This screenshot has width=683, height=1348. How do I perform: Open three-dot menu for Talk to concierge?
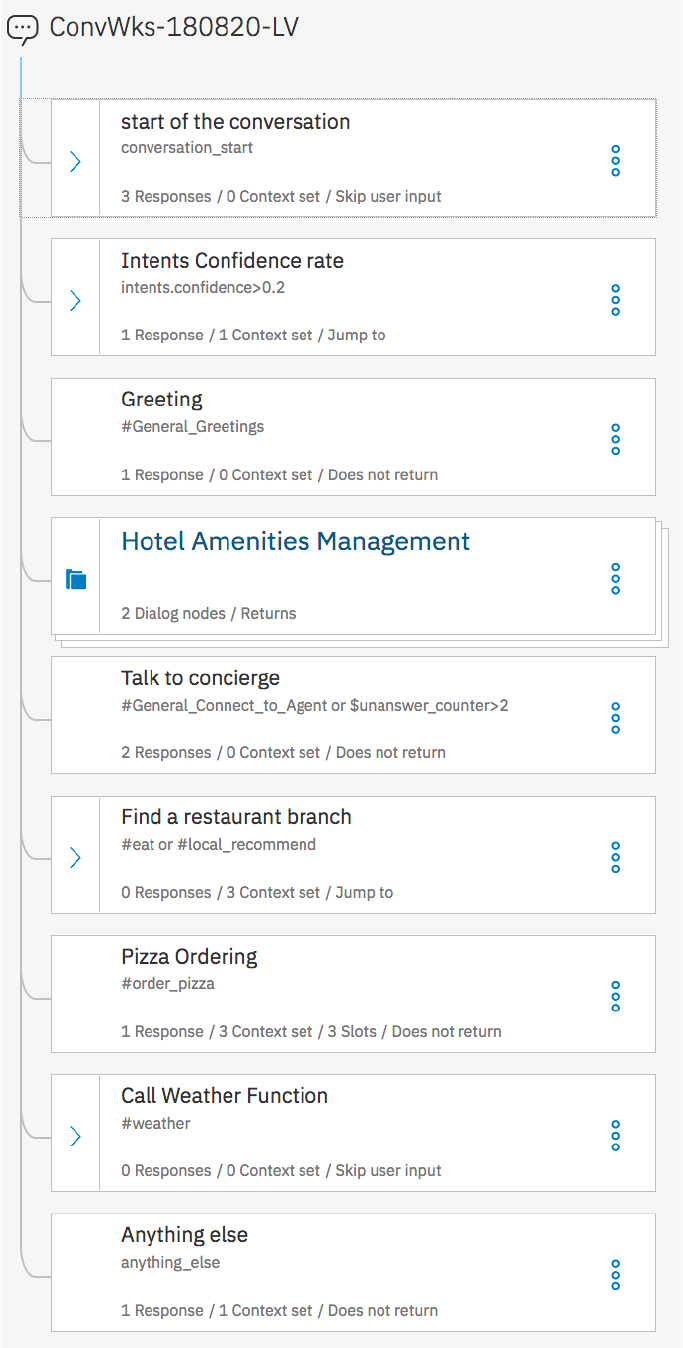point(615,717)
